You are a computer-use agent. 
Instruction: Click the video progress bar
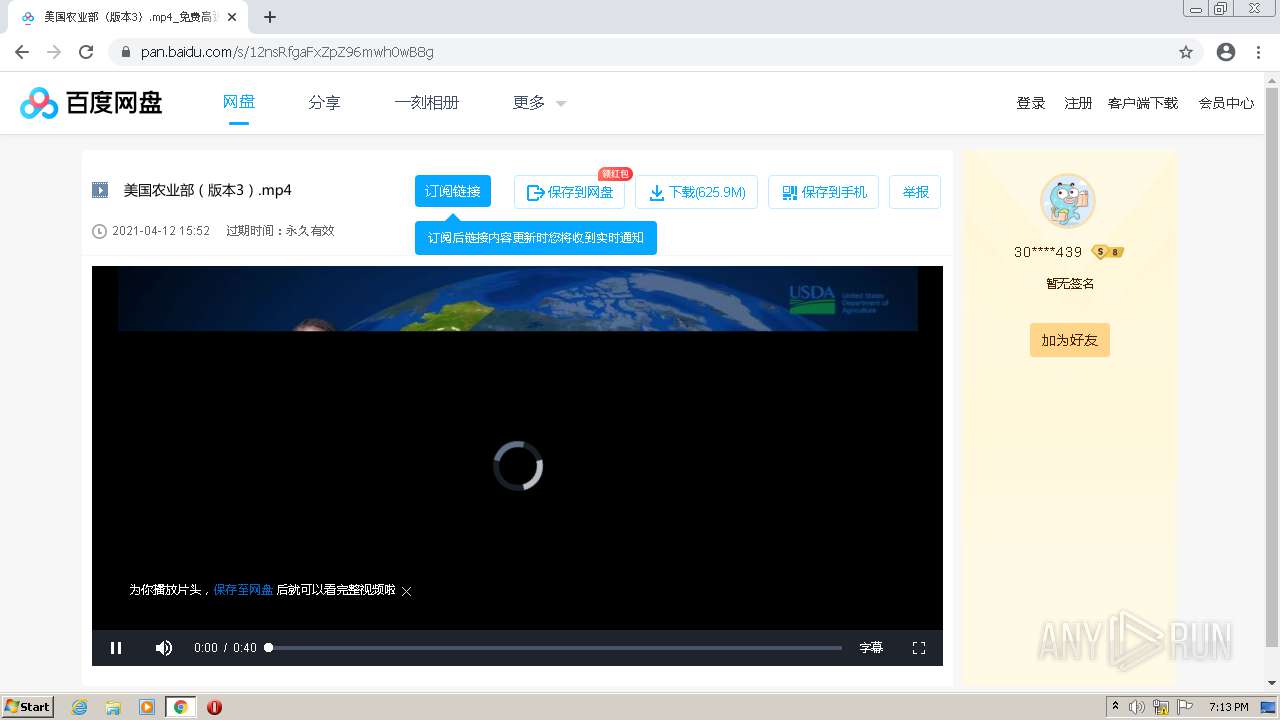(x=555, y=648)
